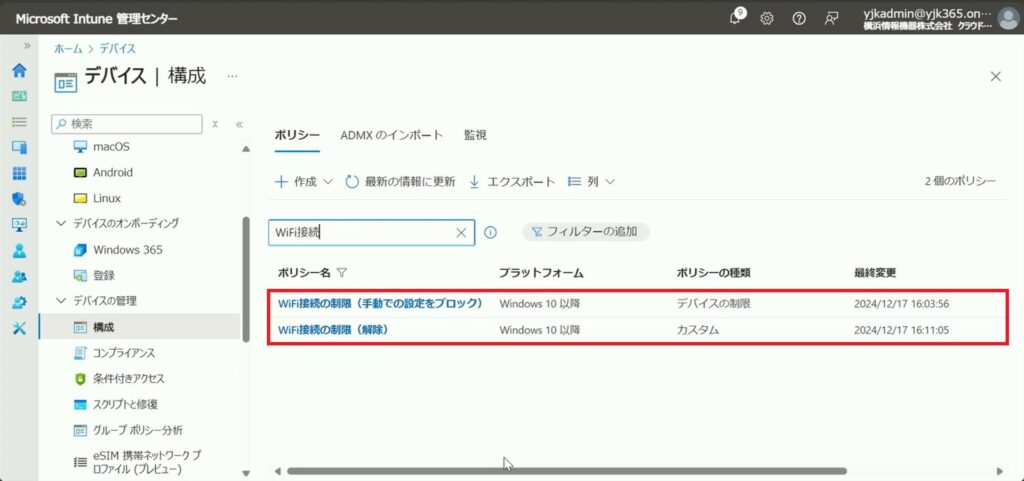Viewport: 1024px width, 481px height.
Task: Click the カスタム policy type cell
Action: tap(697, 330)
